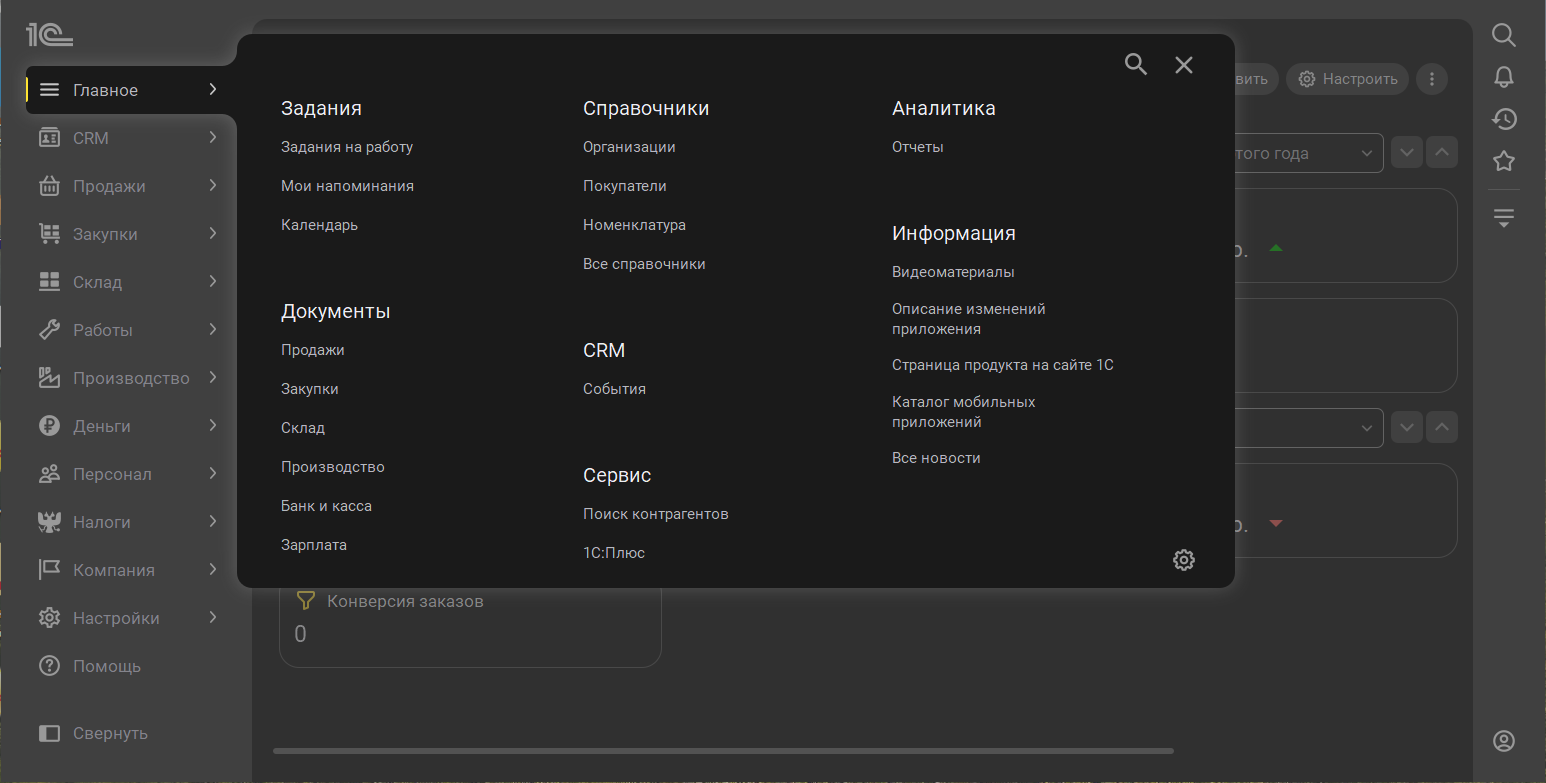This screenshot has height=783, width=1546.
Task: Expand the Продажи sidebar section
Action: coord(127,186)
